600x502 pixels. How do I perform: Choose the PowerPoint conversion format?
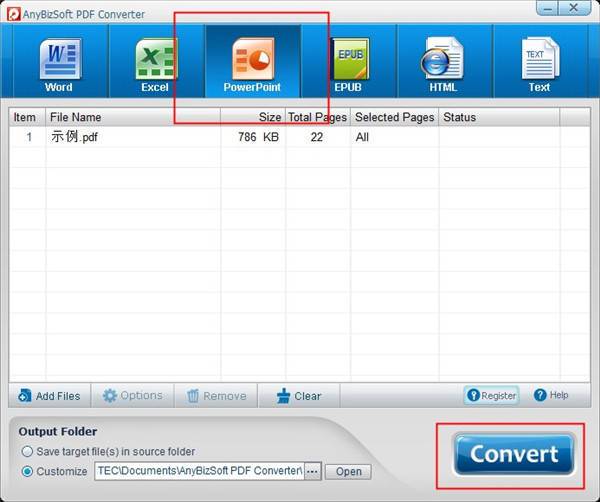(x=253, y=61)
